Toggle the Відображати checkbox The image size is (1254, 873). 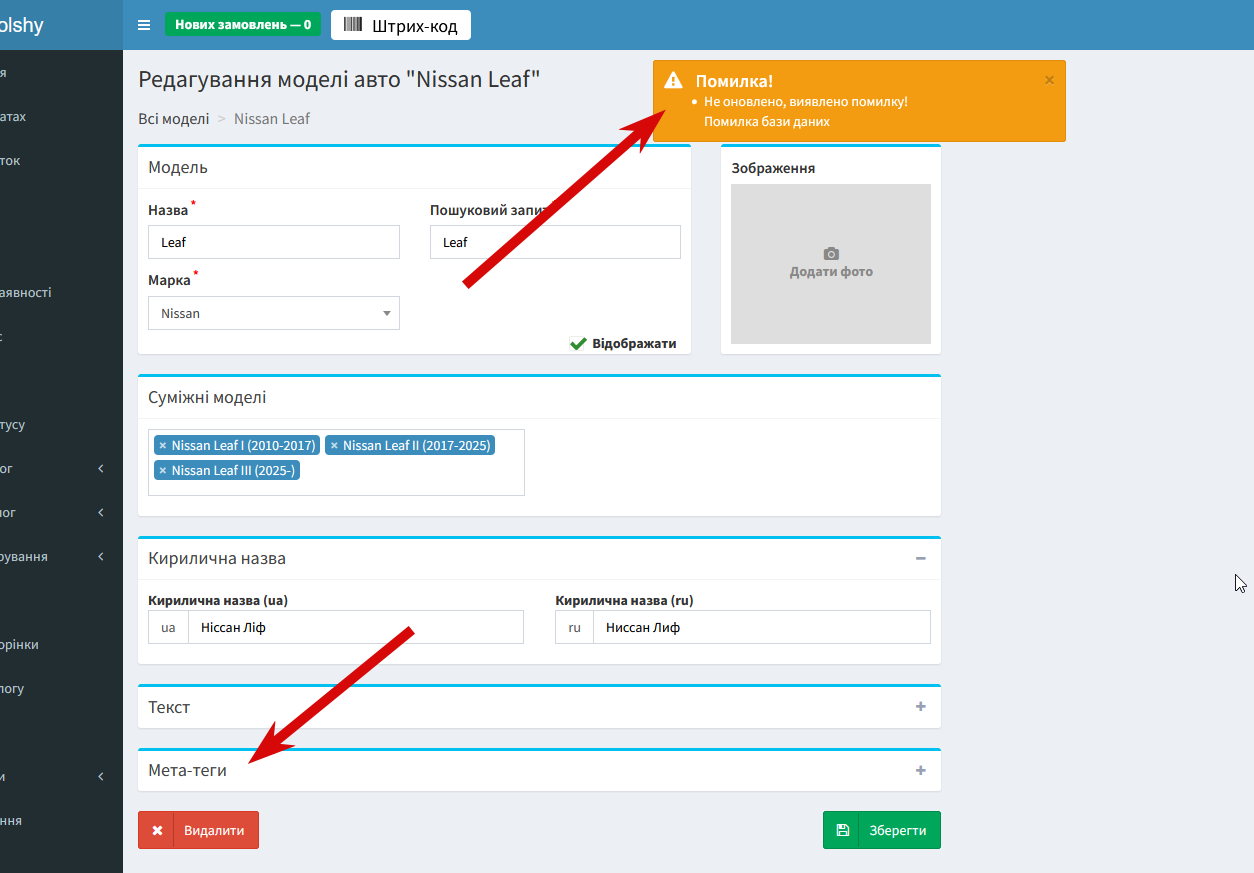coord(578,343)
